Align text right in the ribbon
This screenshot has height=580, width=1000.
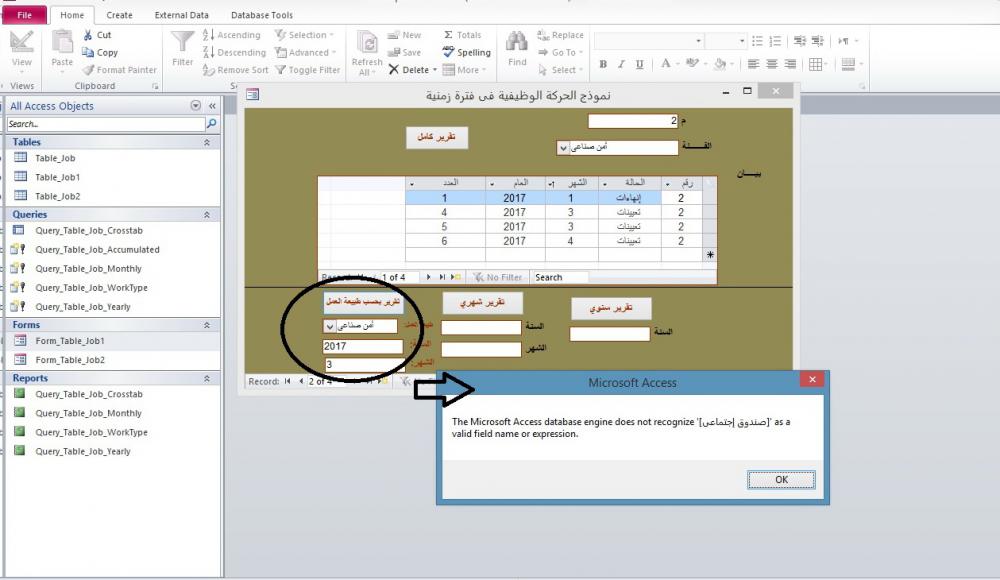pyautogui.click(x=790, y=64)
